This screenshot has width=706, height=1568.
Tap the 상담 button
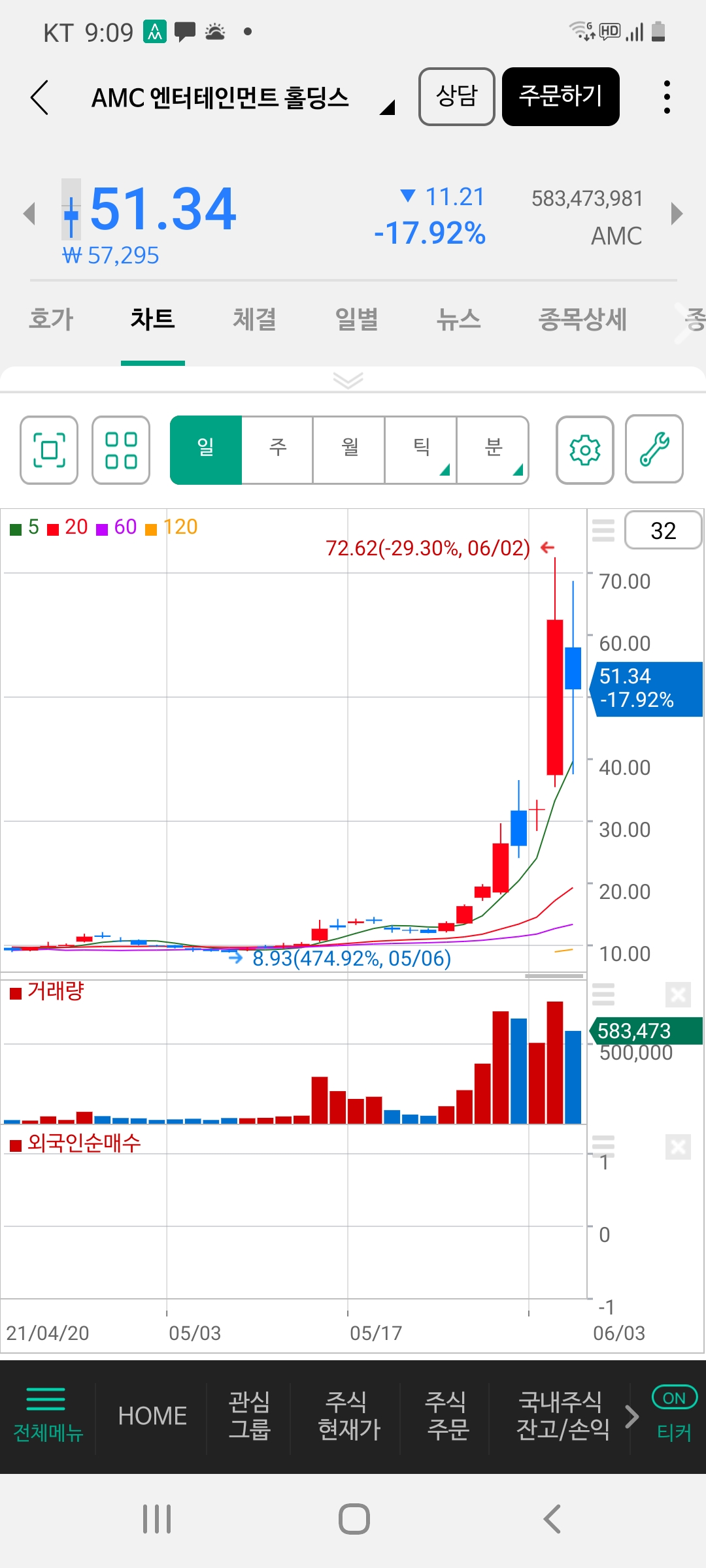pyautogui.click(x=457, y=97)
